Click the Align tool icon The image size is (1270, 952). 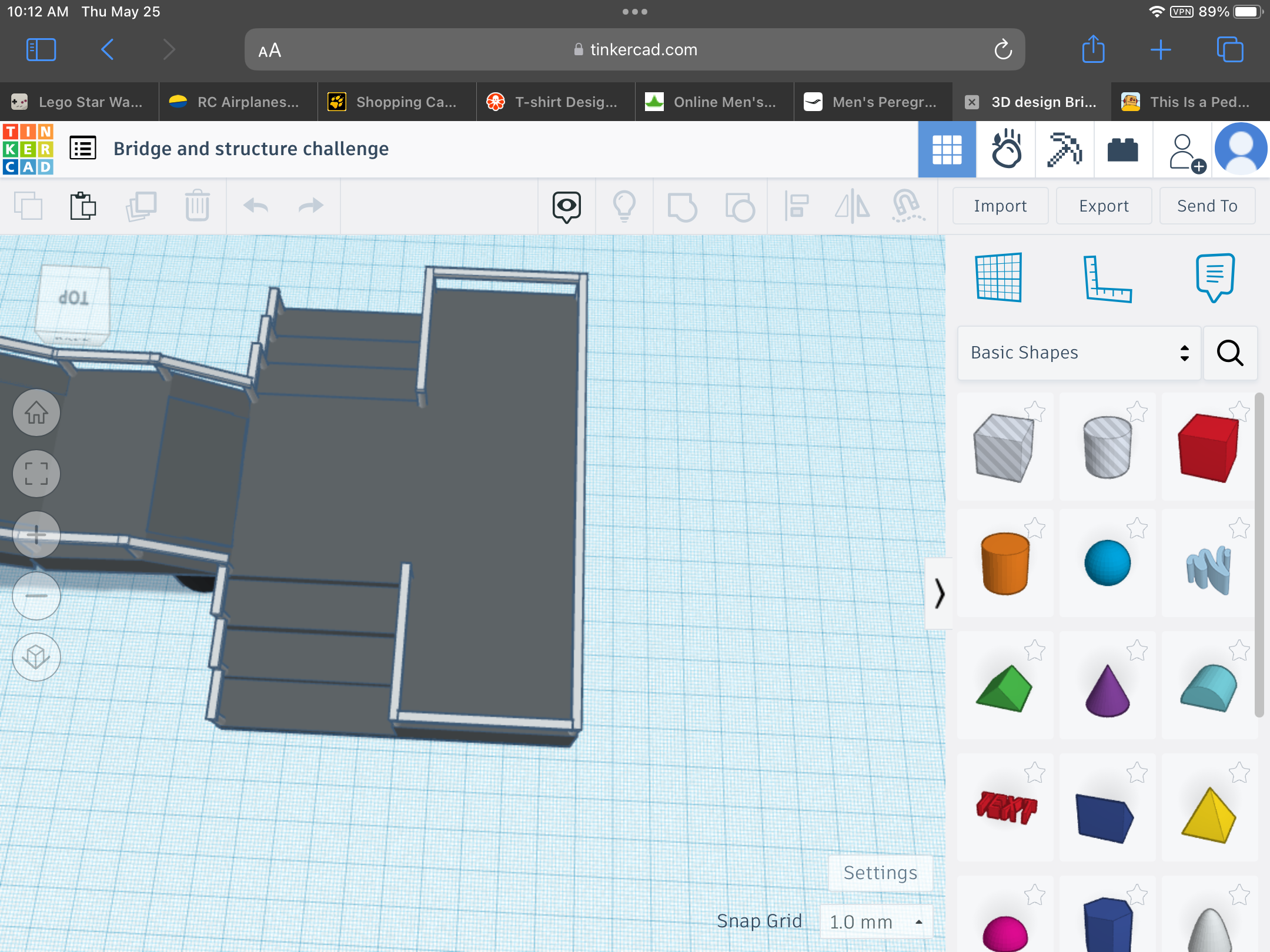pyautogui.click(x=797, y=206)
